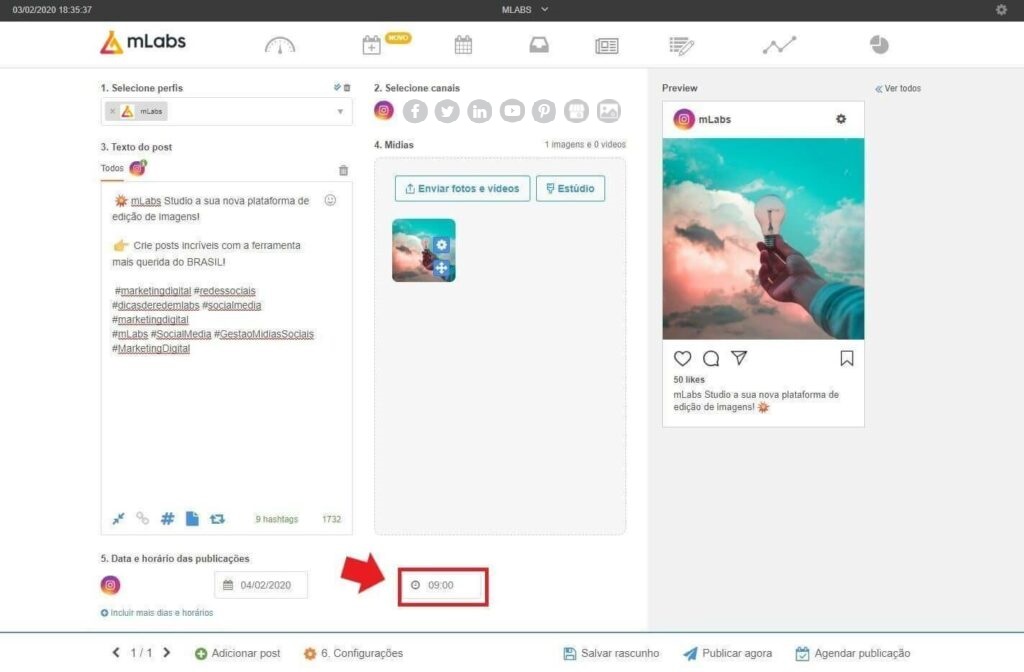The image size is (1024, 672).
Task: Click the share paper-plane icon in preview
Action: [739, 358]
